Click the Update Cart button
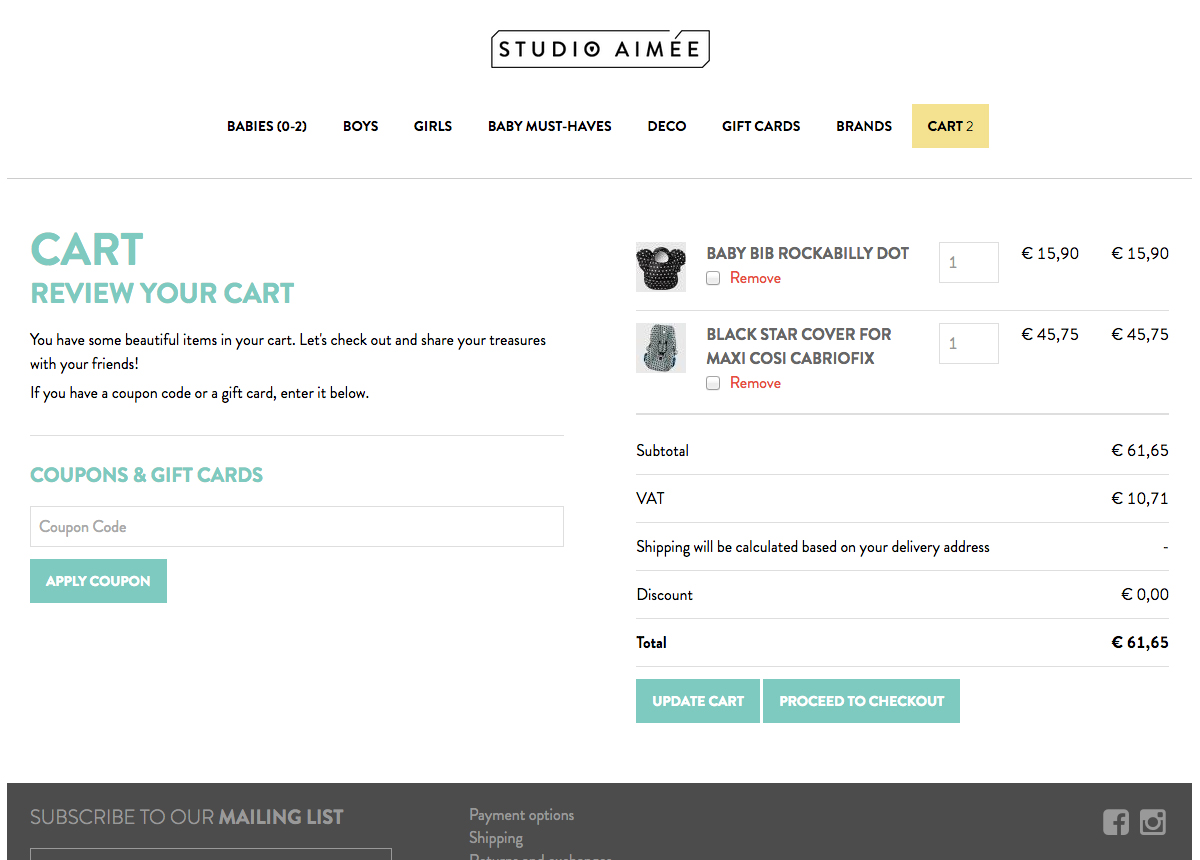 click(698, 701)
